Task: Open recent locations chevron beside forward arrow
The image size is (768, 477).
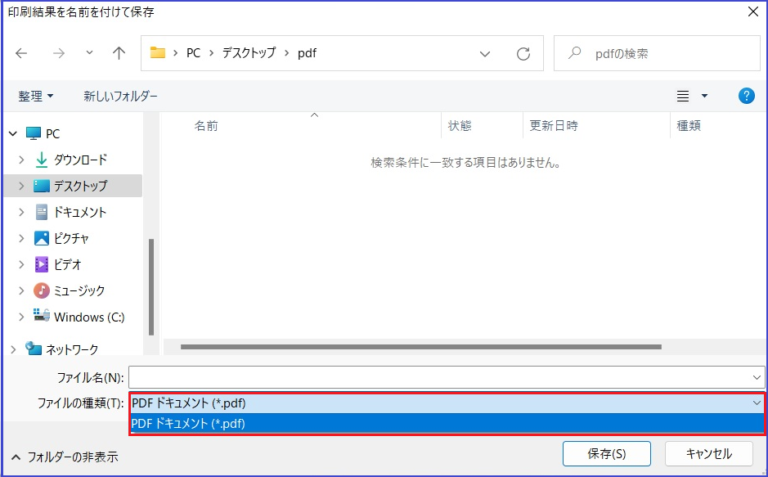Action: pyautogui.click(x=89, y=52)
